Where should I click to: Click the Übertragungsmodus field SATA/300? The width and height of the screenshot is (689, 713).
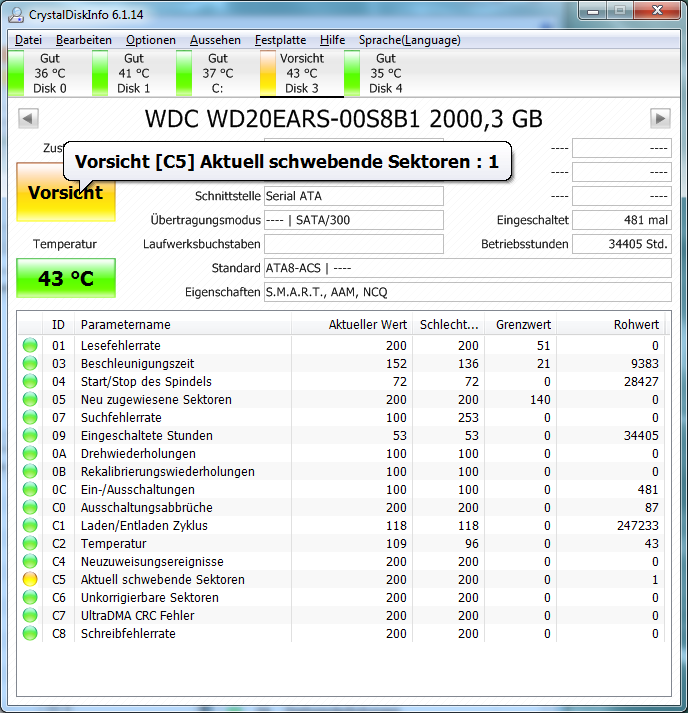(x=353, y=220)
